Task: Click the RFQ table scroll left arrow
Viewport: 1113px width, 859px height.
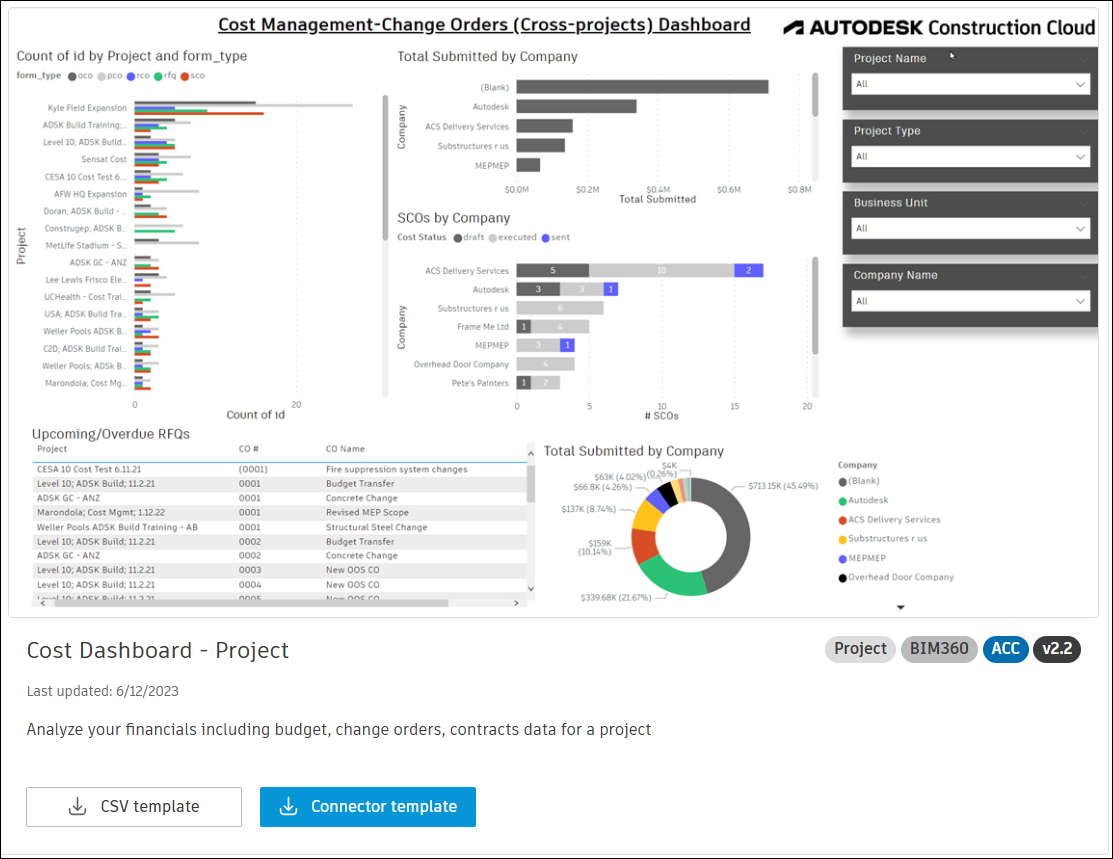Action: pyautogui.click(x=43, y=603)
